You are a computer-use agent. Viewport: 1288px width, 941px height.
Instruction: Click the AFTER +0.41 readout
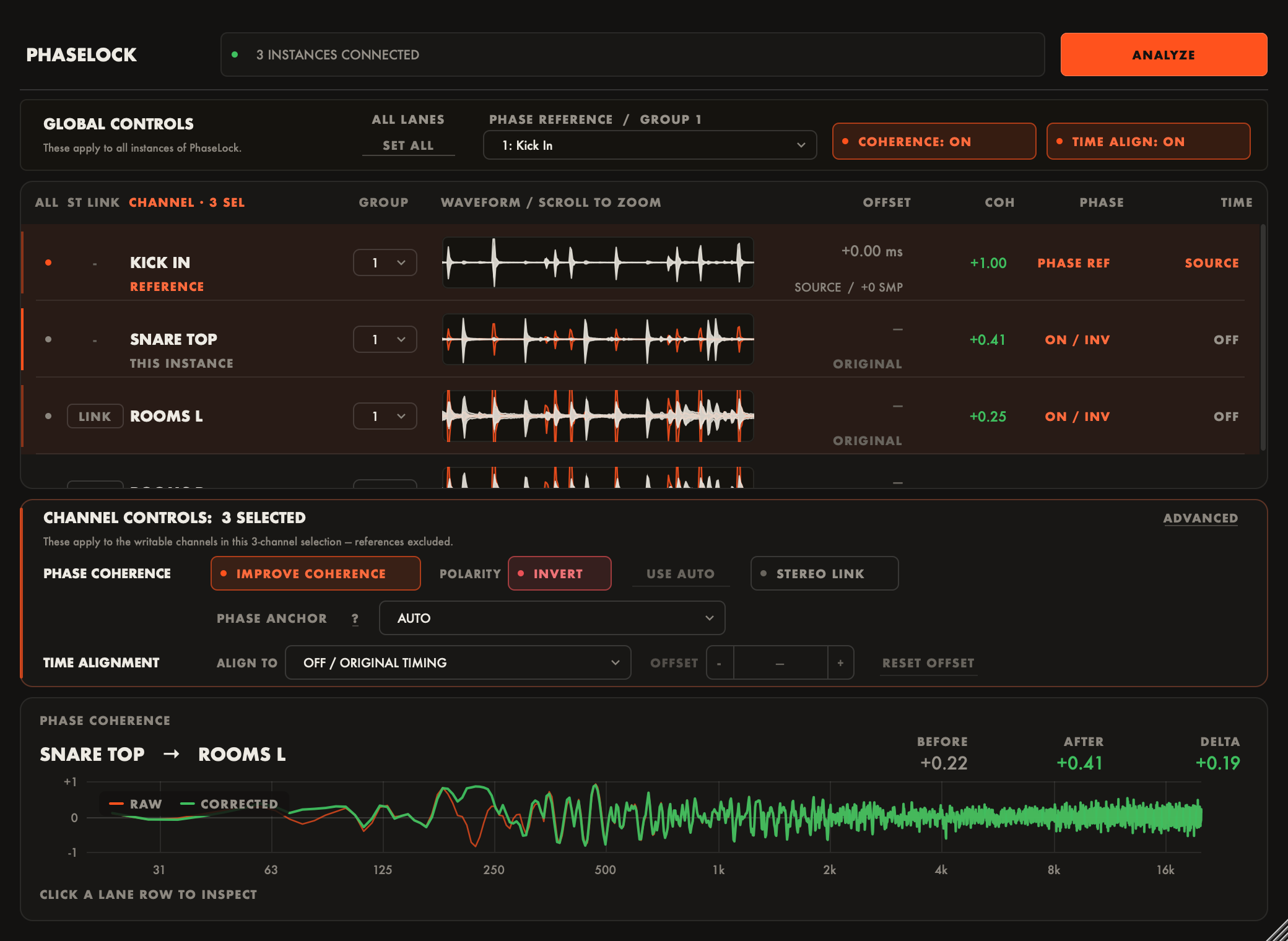(x=1080, y=754)
